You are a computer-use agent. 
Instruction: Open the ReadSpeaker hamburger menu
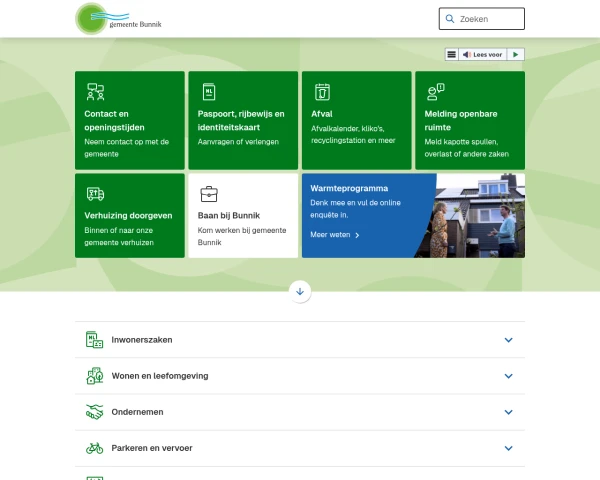tap(452, 54)
